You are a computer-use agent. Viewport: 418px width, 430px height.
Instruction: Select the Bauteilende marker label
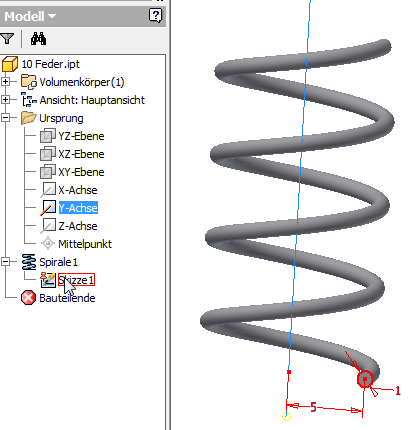[x=67, y=298]
